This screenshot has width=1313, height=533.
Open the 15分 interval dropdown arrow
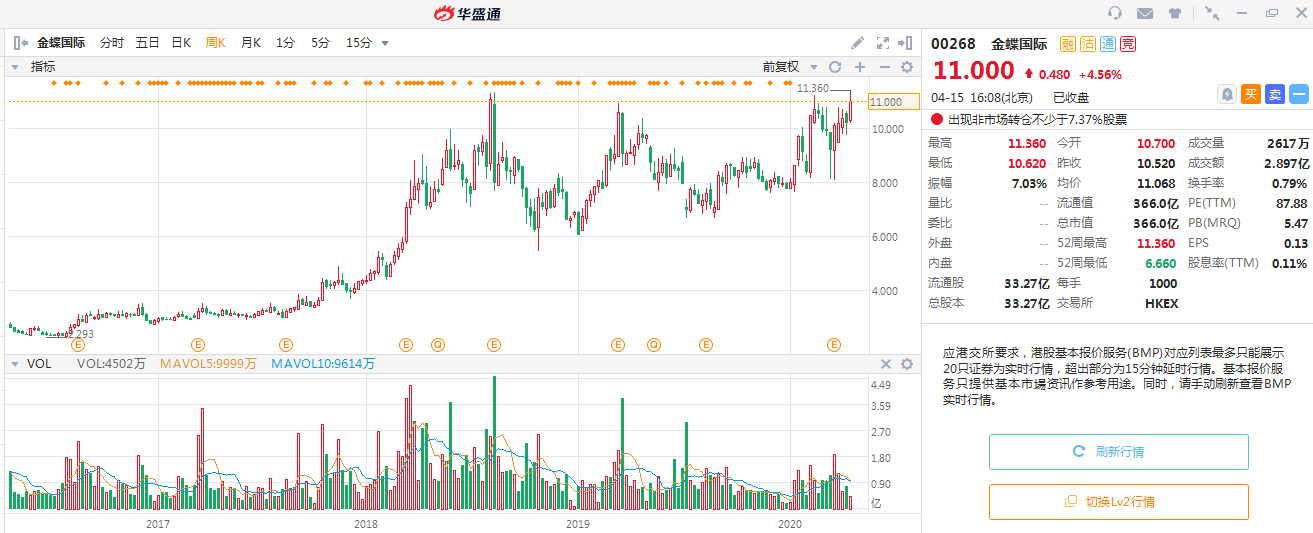(x=385, y=43)
